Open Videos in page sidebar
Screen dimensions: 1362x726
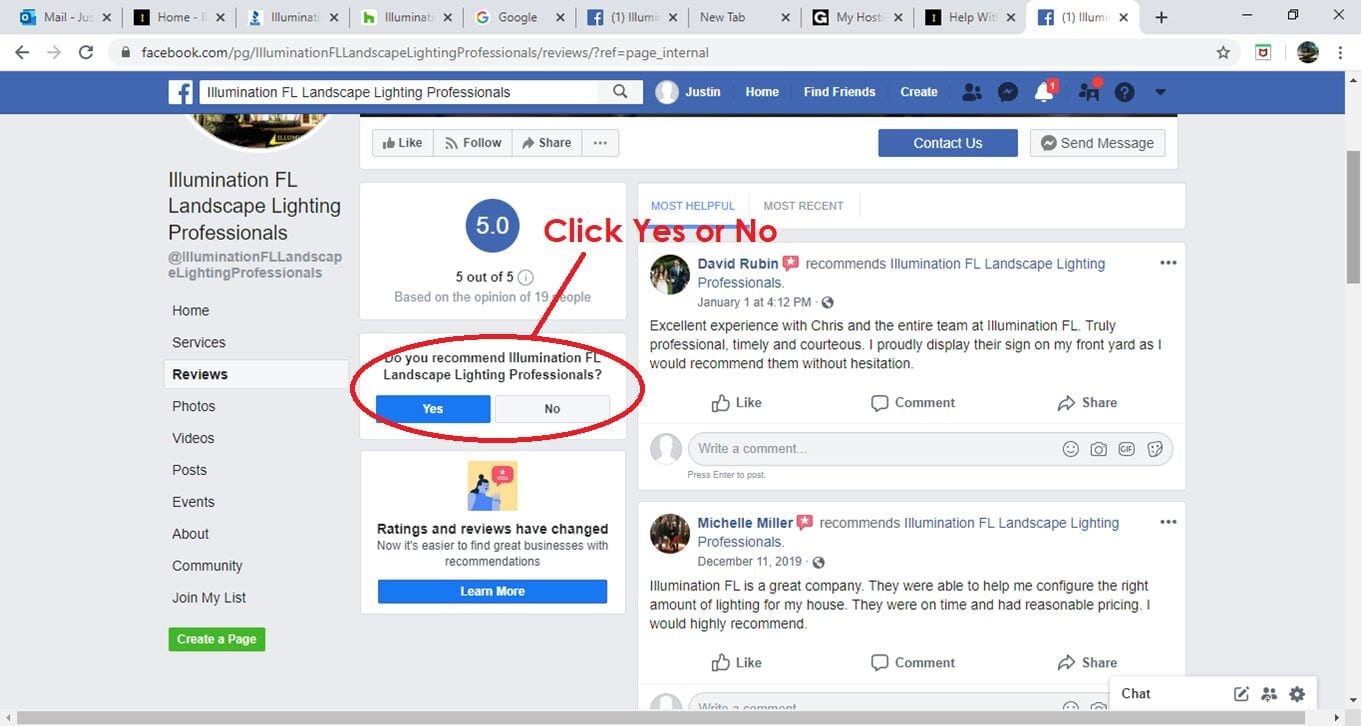[x=193, y=439]
